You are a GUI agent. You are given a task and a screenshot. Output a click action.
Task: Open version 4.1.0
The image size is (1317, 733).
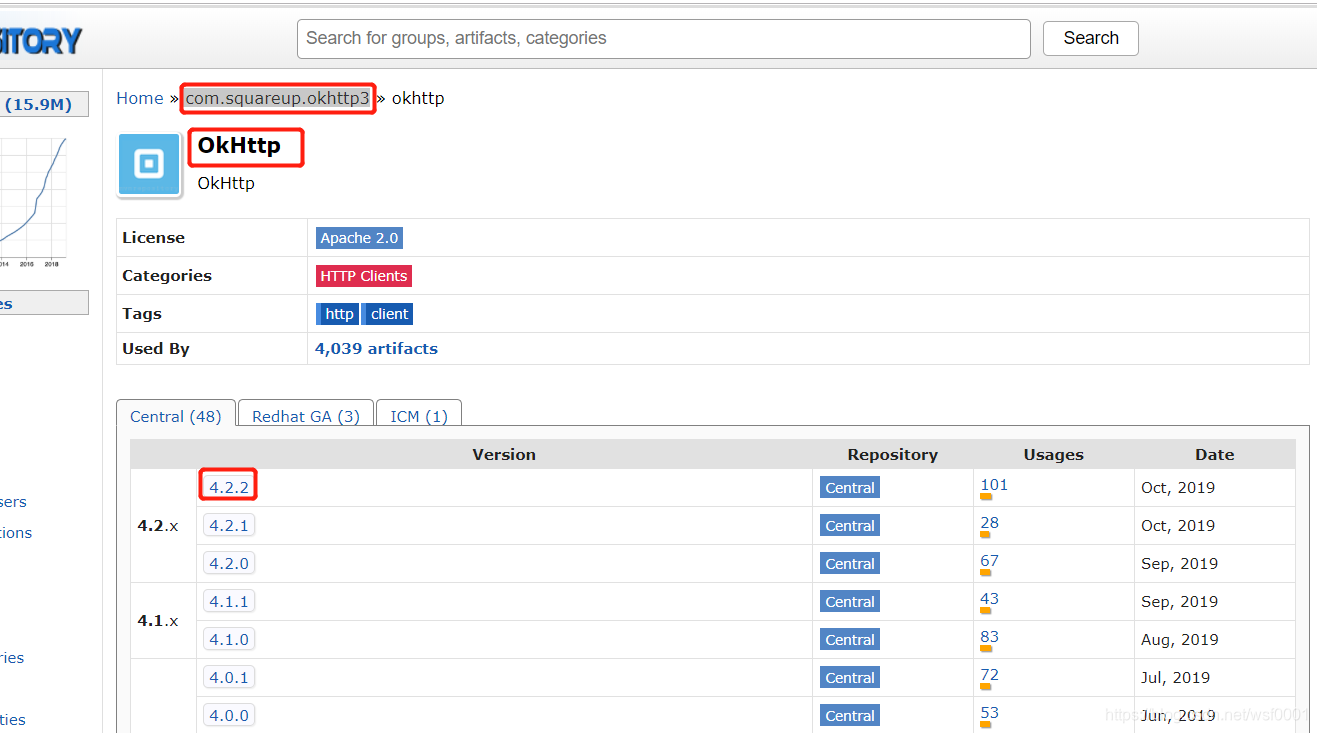pos(228,640)
